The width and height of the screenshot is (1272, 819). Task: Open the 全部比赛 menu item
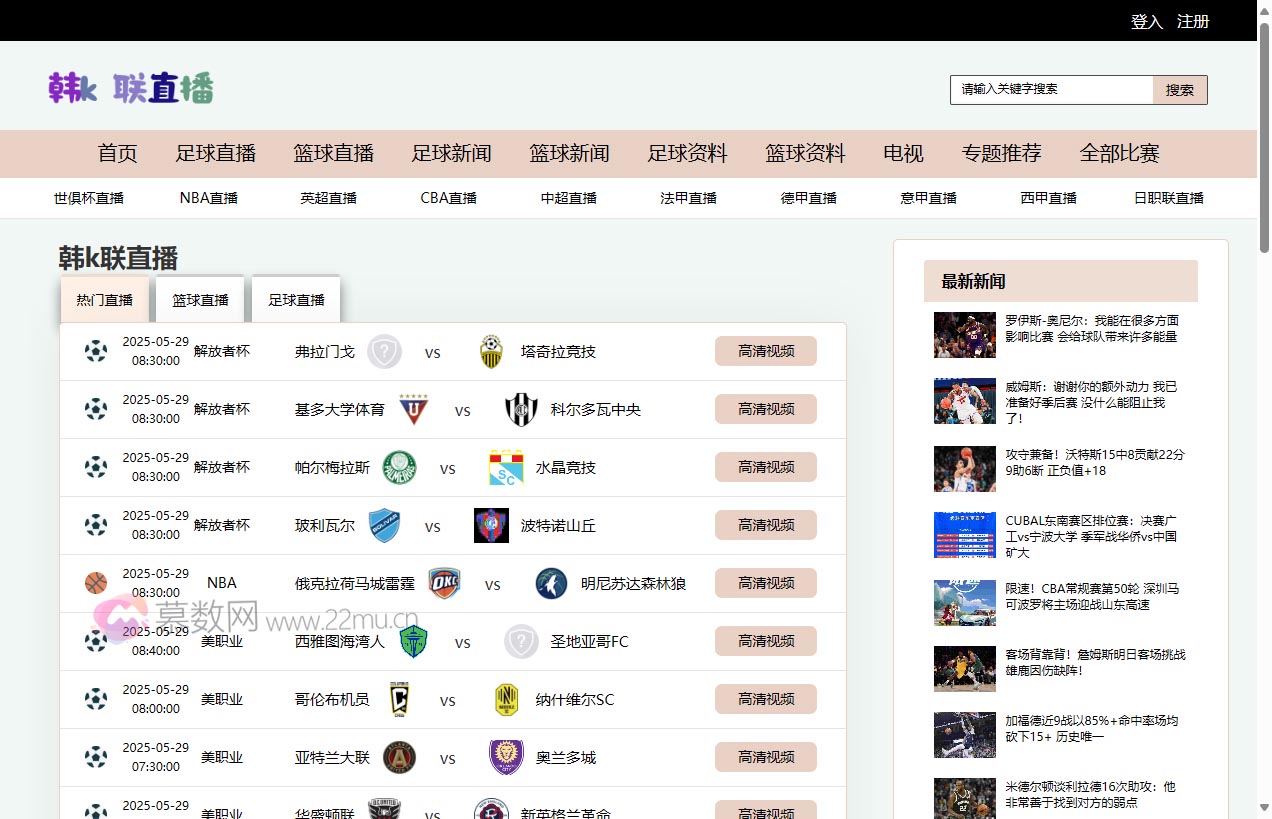pyautogui.click(x=1120, y=154)
